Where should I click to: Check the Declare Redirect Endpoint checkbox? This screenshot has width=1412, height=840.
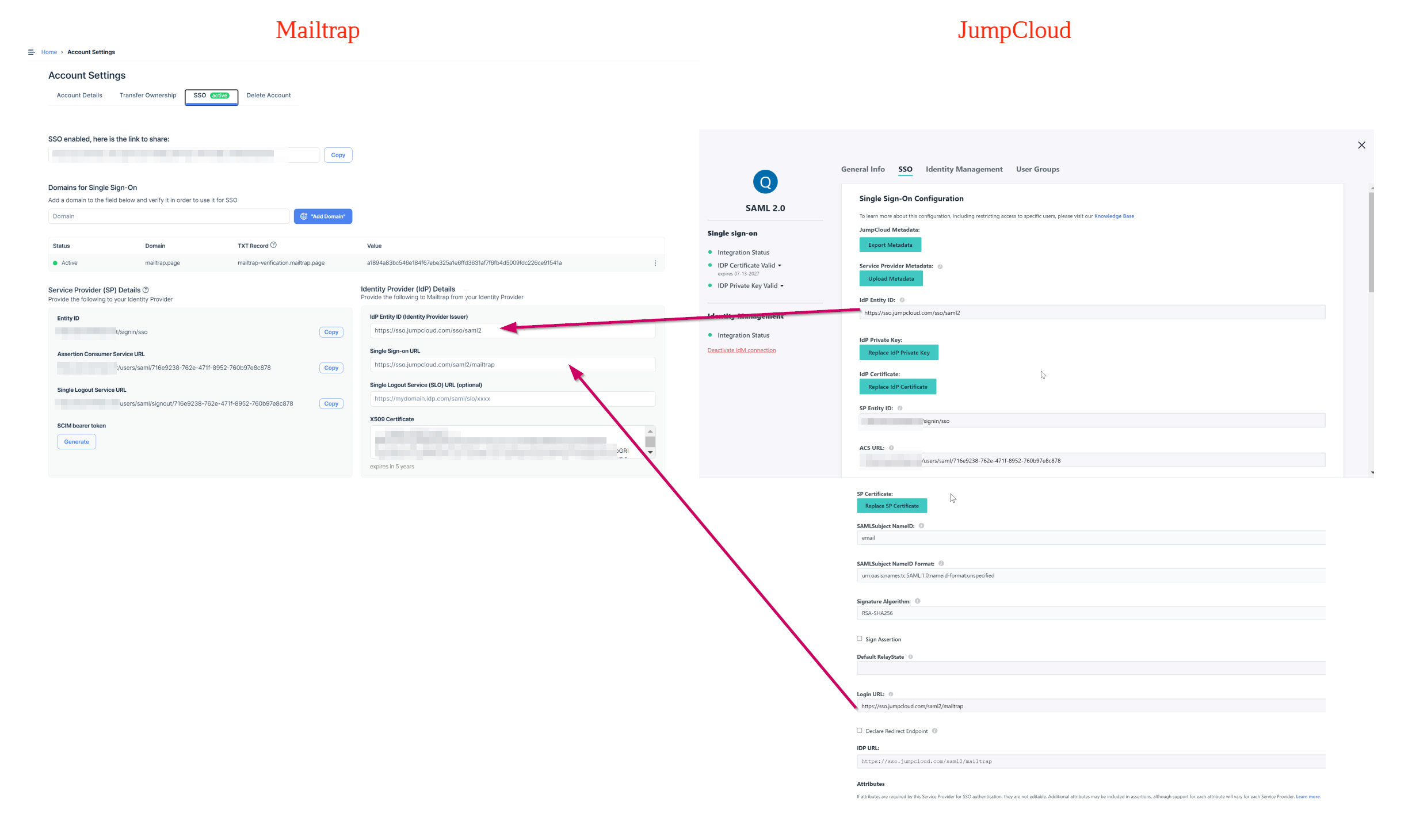click(x=860, y=730)
